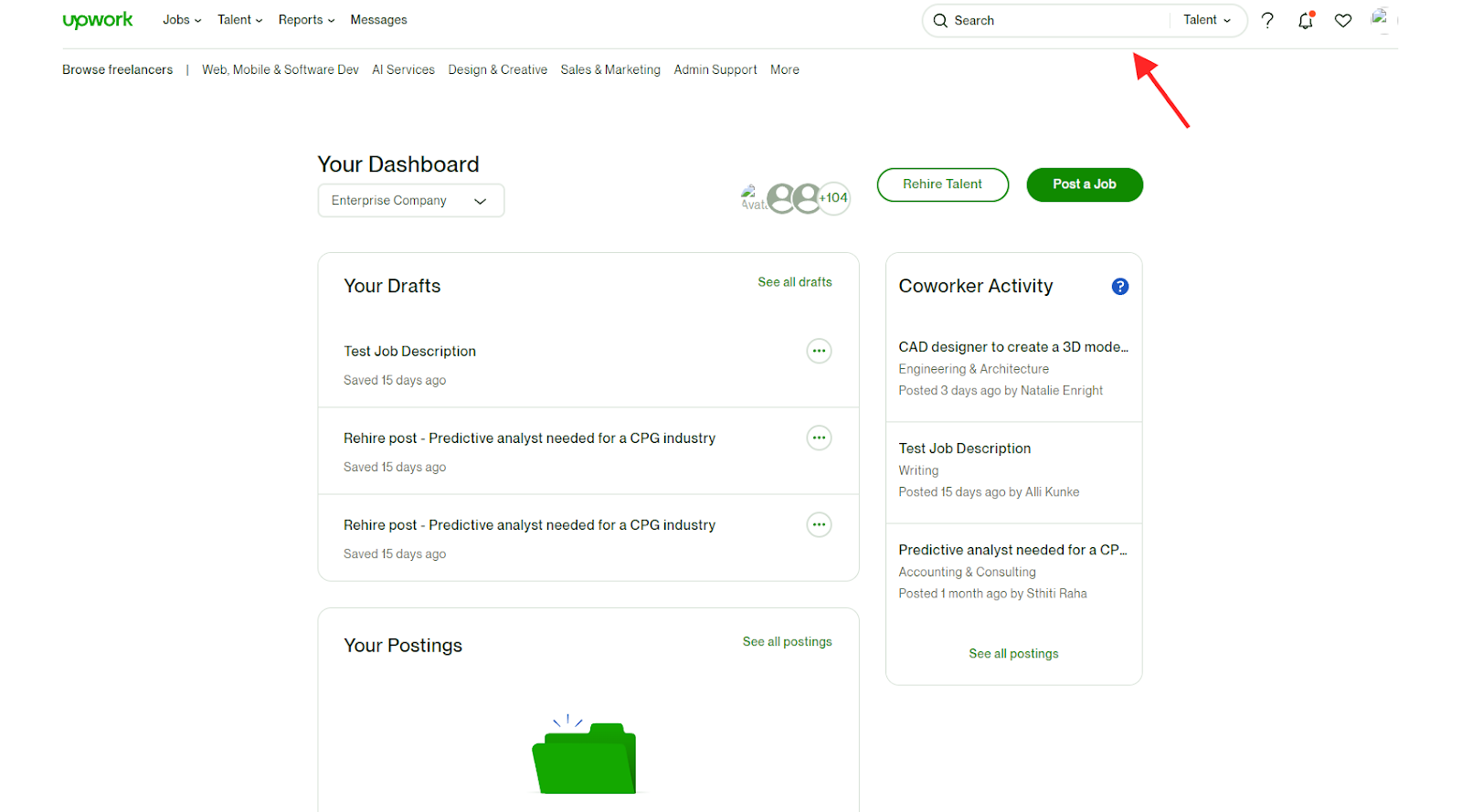Open the profile avatar menu
Viewport: 1462px width, 812px height.
click(x=1380, y=18)
